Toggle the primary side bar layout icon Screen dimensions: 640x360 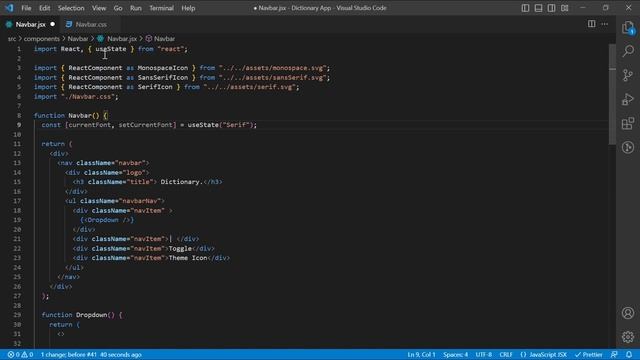[x=525, y=8]
